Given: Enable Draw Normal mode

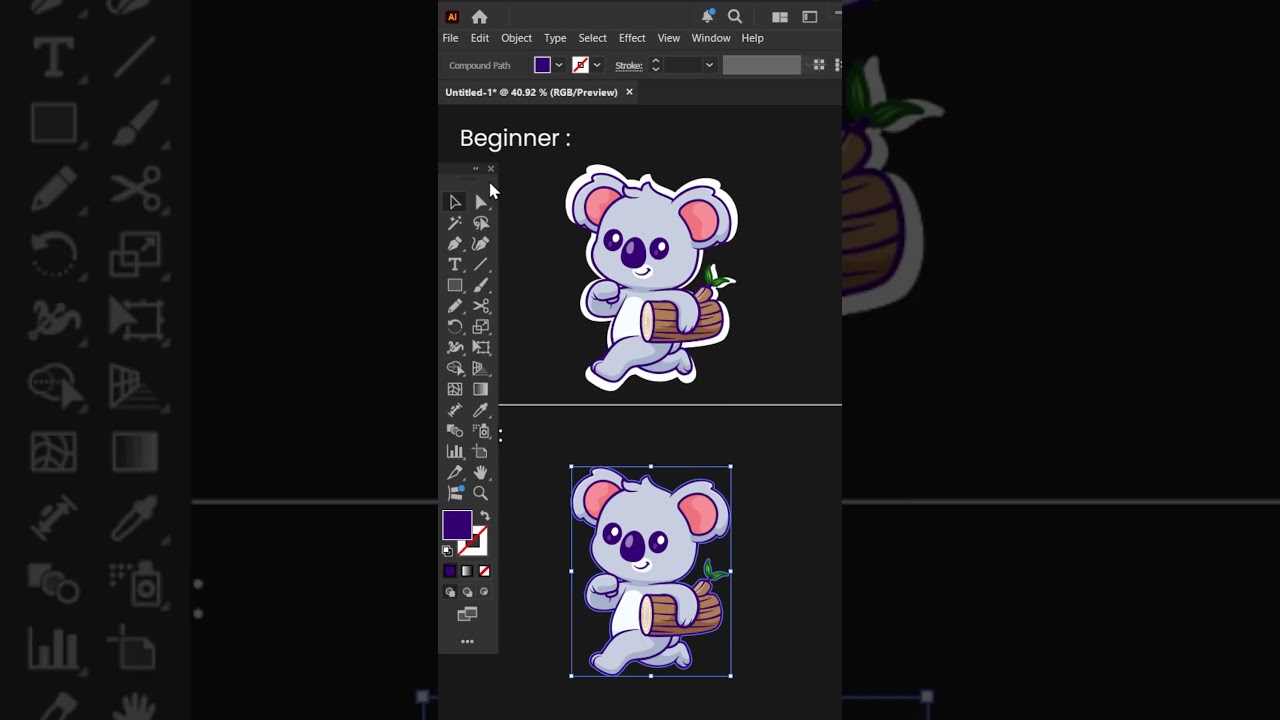Looking at the screenshot, I should (450, 592).
